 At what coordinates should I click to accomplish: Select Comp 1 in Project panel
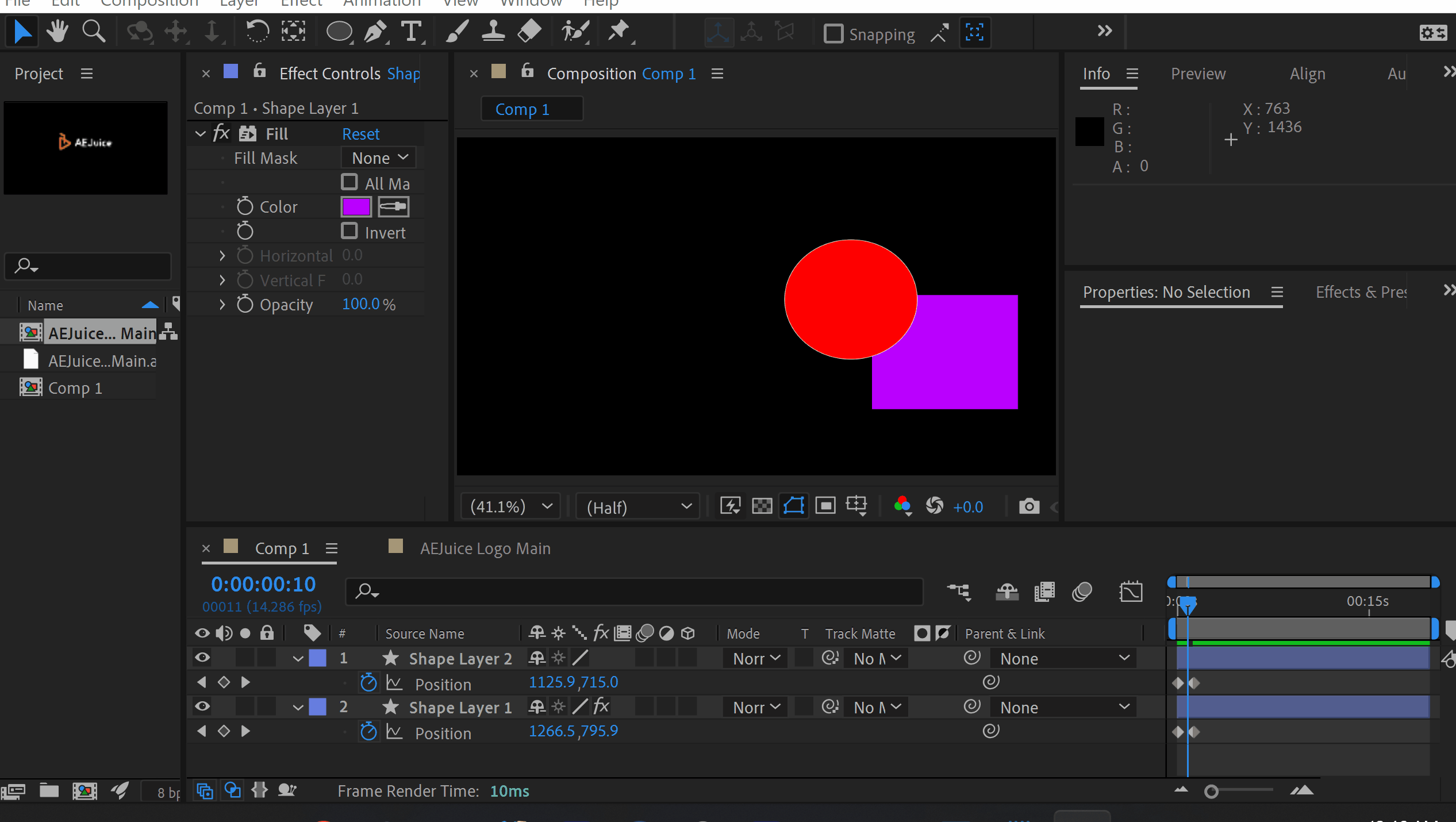tap(75, 388)
